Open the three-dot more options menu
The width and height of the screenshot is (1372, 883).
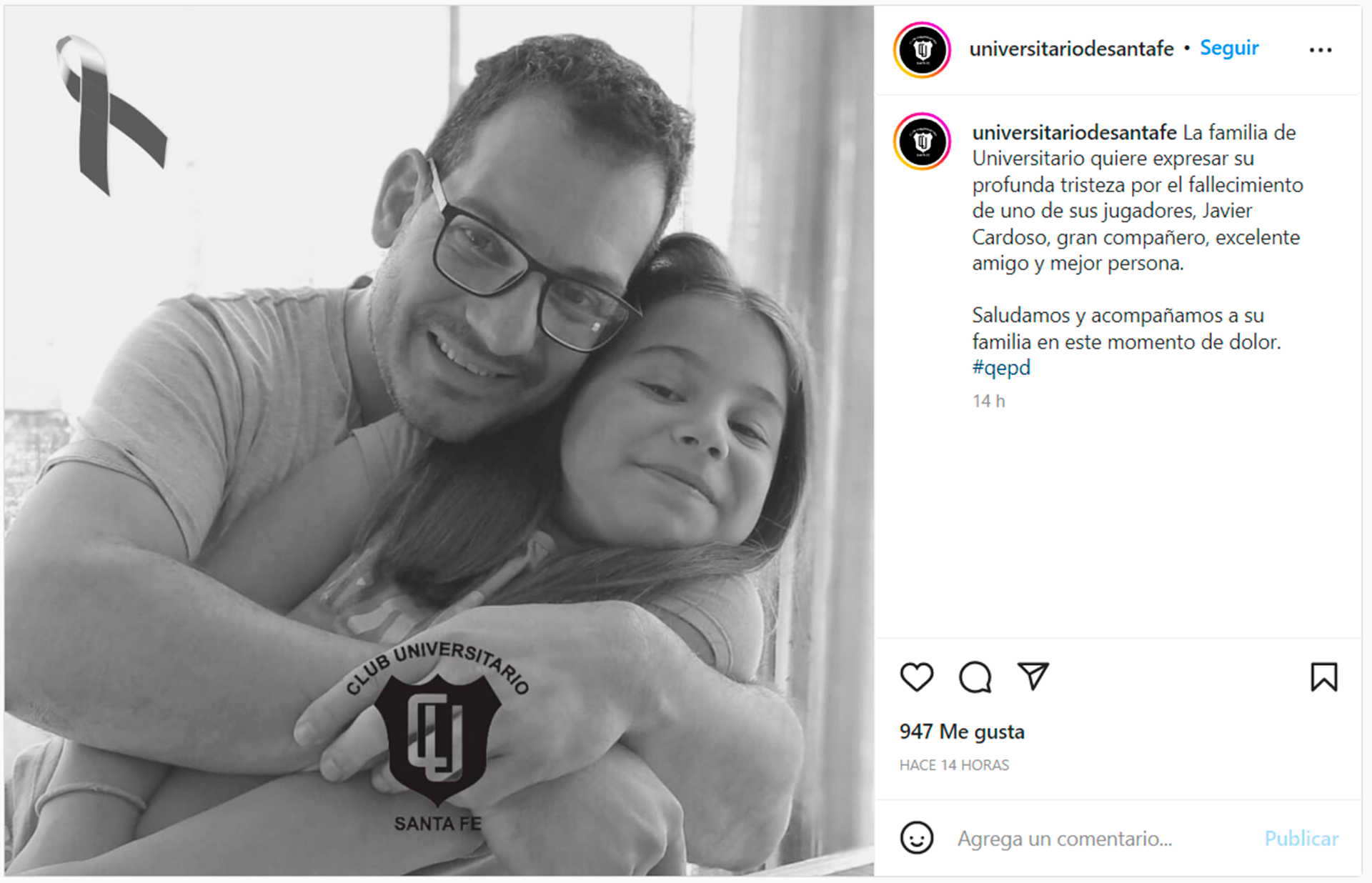pos(1320,50)
